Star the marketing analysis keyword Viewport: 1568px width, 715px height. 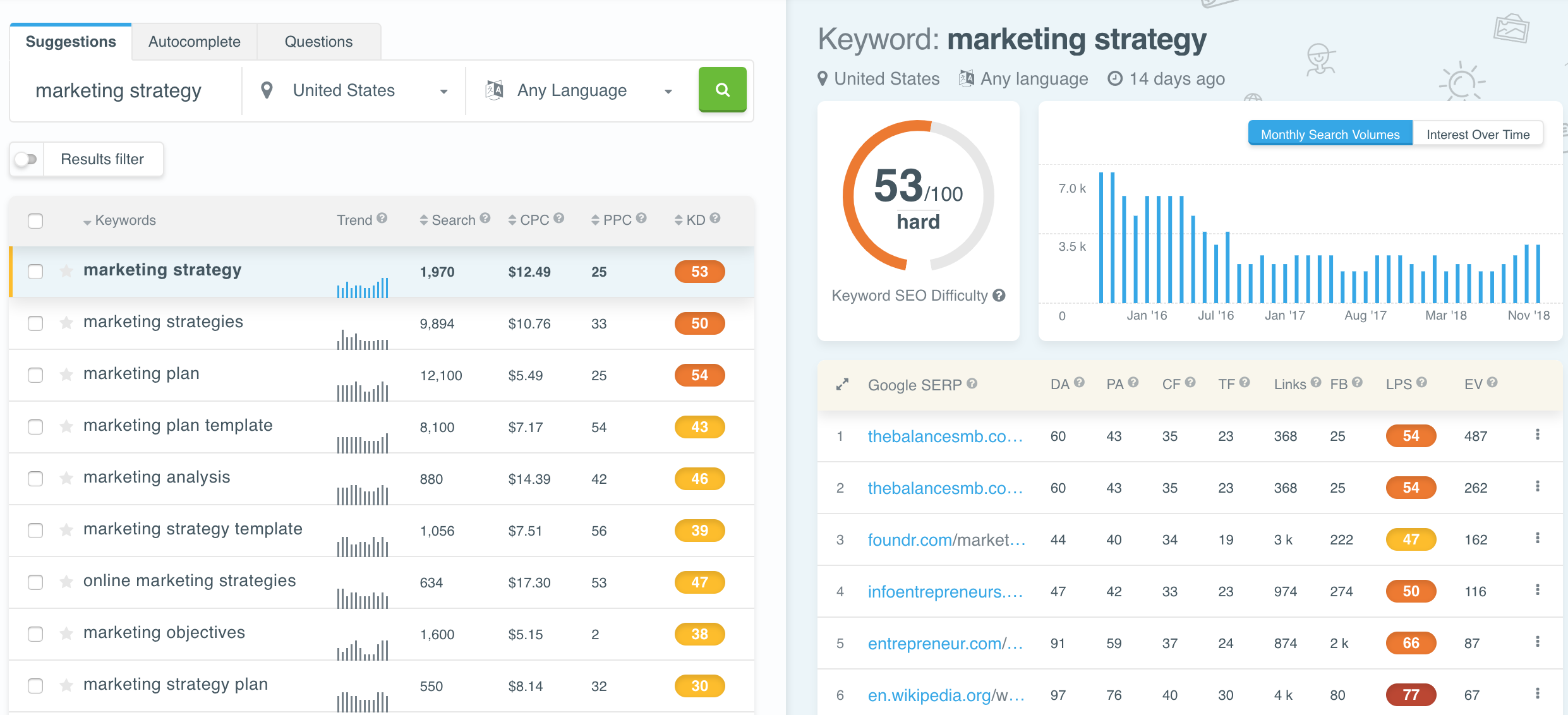[66, 479]
